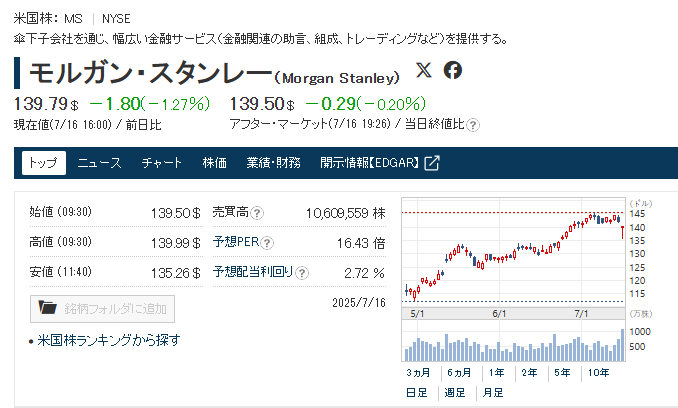Viewport: 678px width, 408px height.
Task: Click 現在値(7/16 16:00) / 前日比 caption
Action: point(88,125)
